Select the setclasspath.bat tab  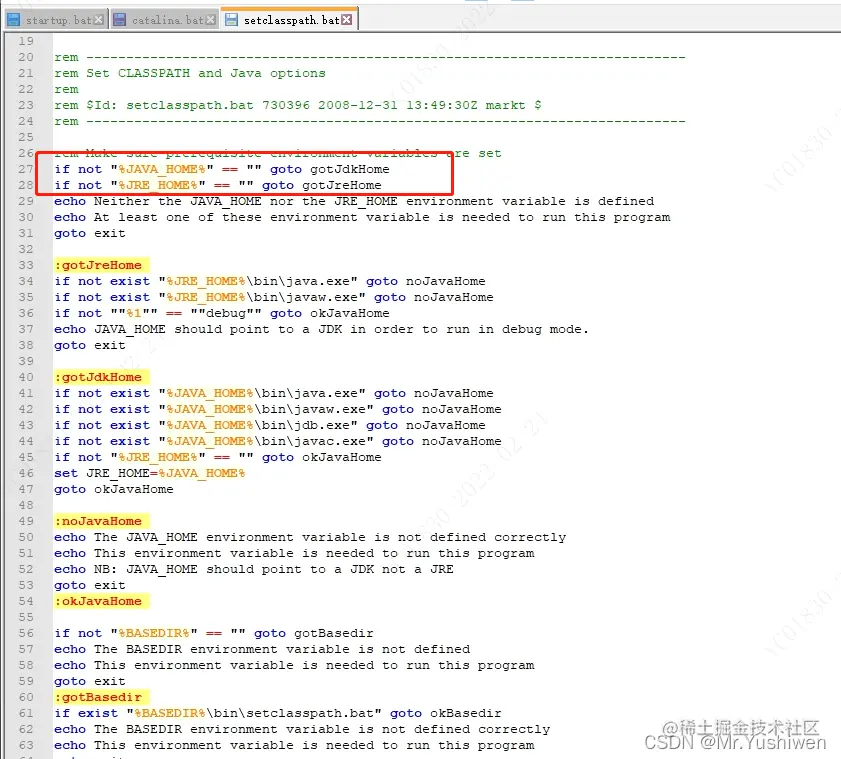[x=290, y=19]
